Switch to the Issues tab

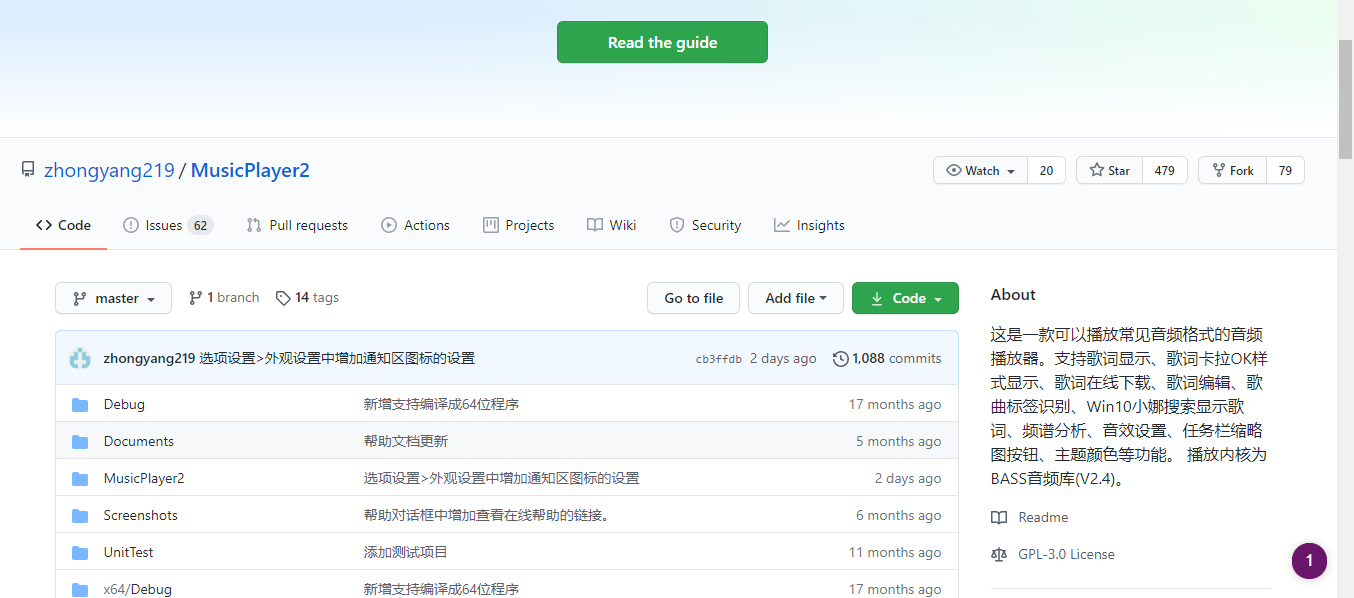168,225
